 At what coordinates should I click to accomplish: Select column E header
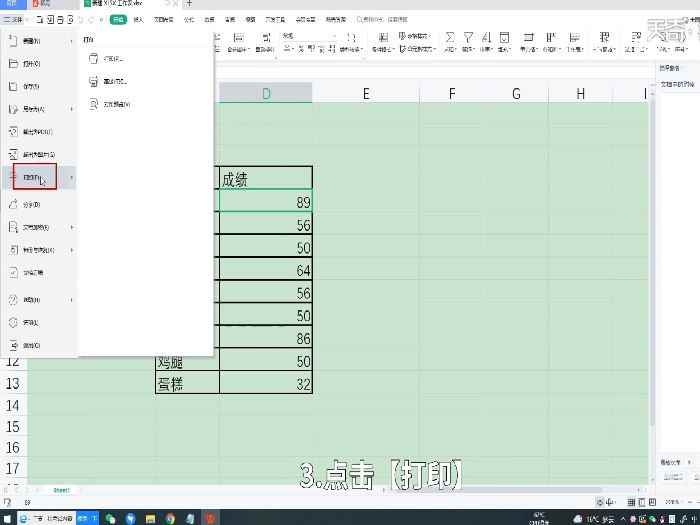point(366,94)
